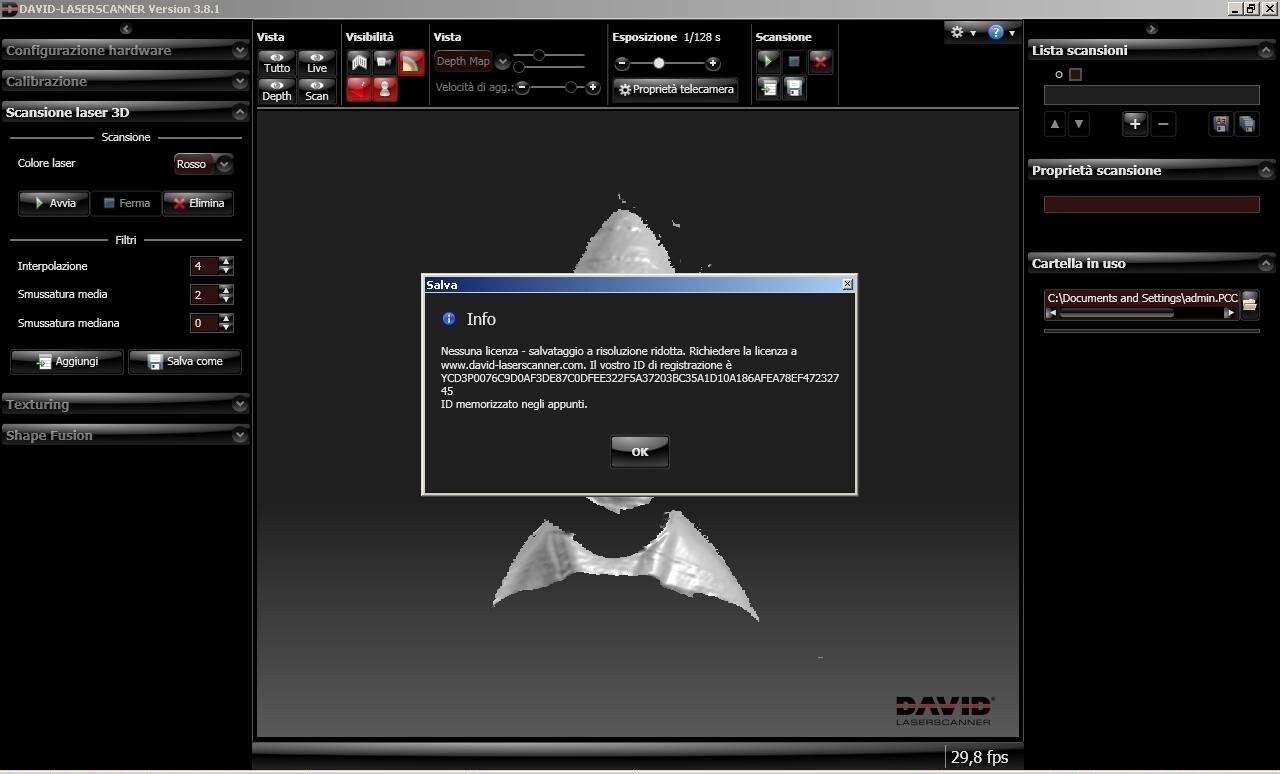The width and height of the screenshot is (1280, 774).
Task: Click the Interpolazione value field
Action: 204,266
